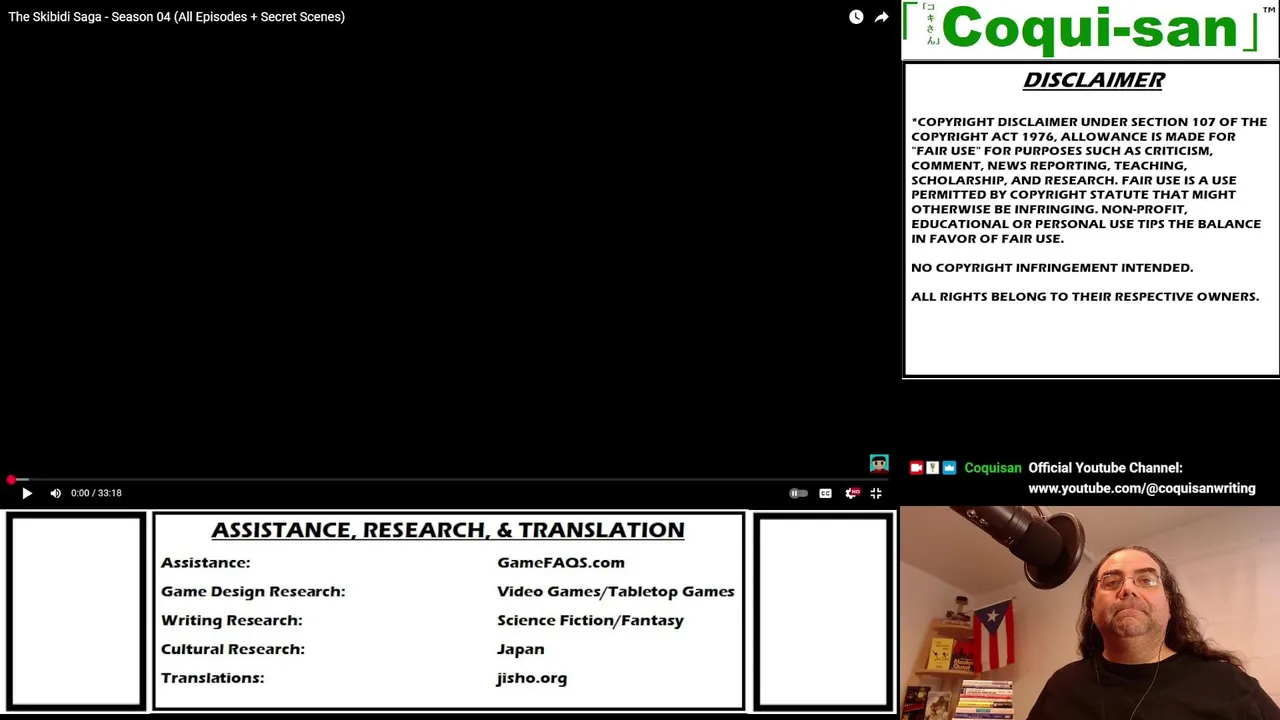1280x720 pixels.
Task: Click No Copyright Infringement Intended line
Action: pos(1052,267)
